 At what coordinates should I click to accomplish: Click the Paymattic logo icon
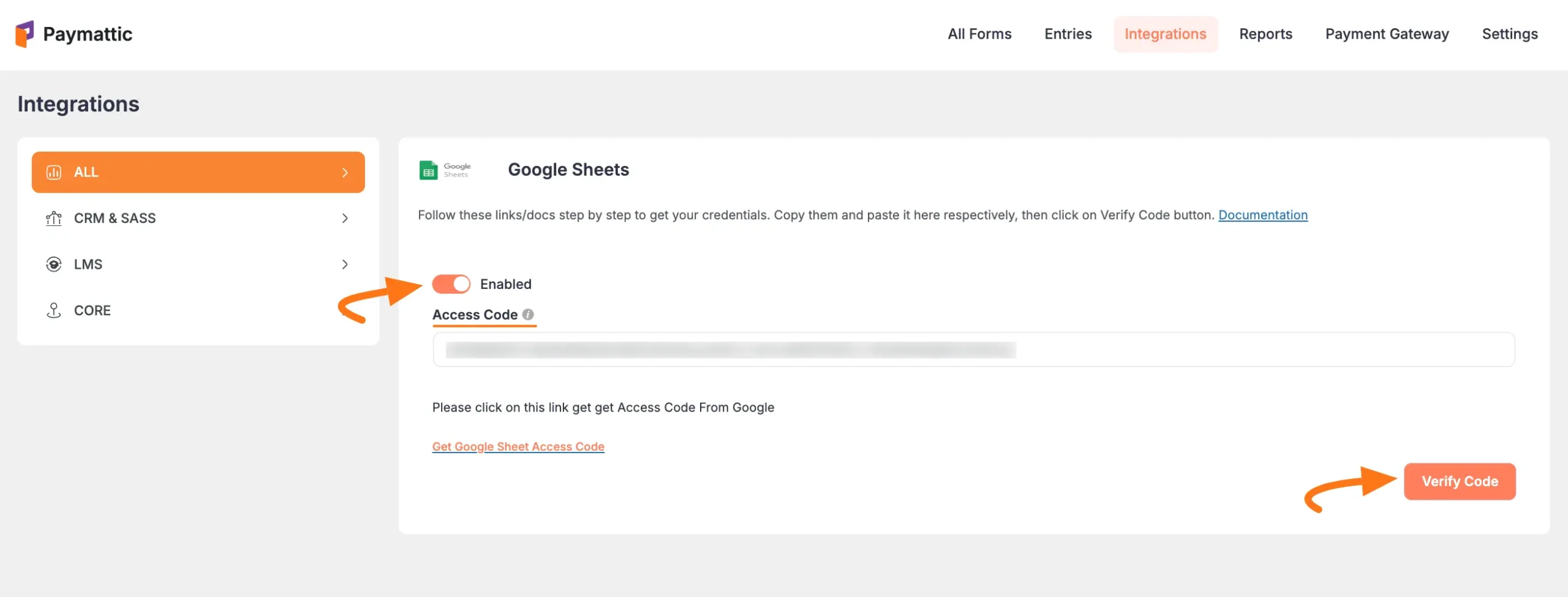24,34
